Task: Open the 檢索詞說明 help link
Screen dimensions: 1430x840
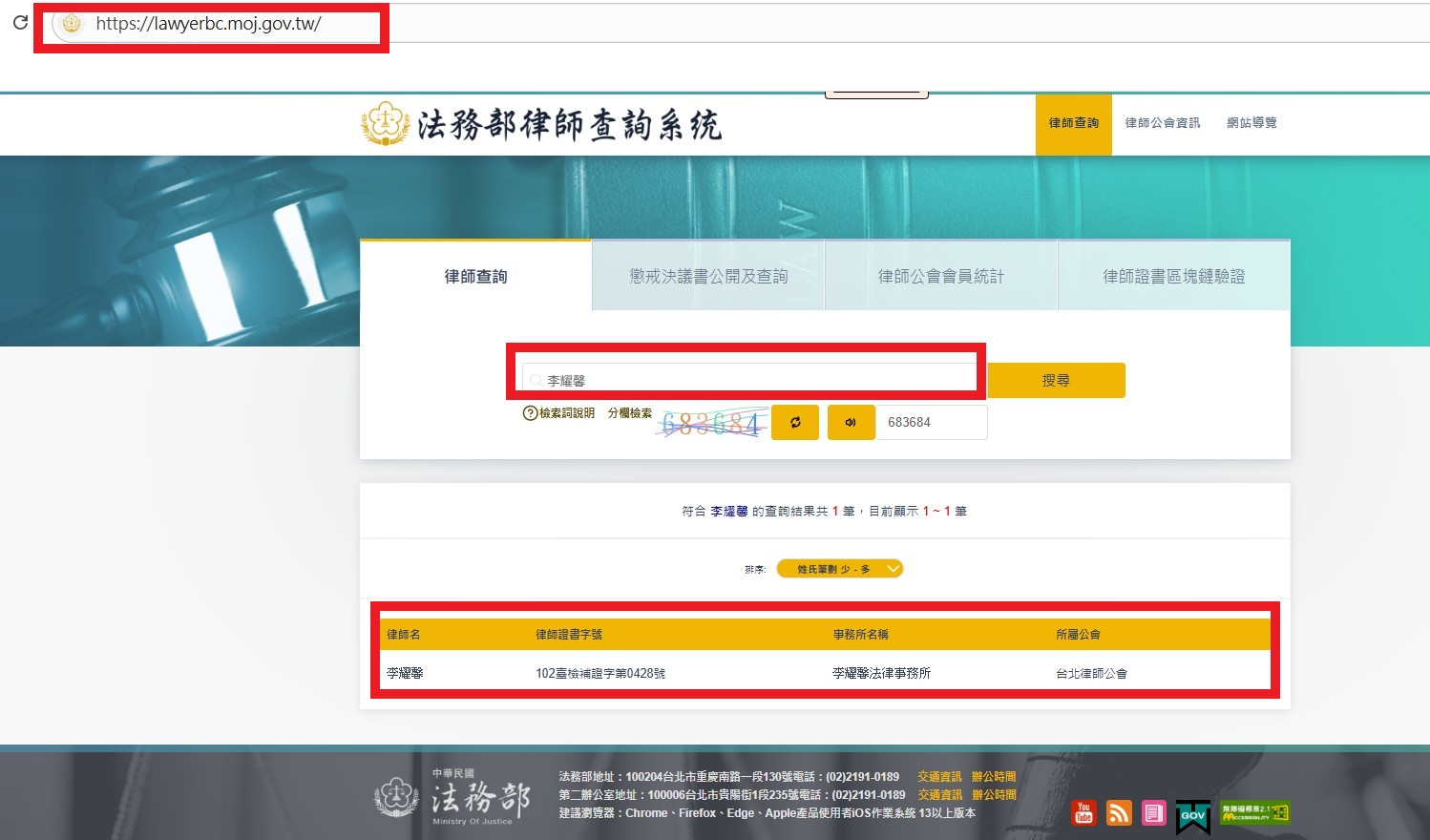Action: [559, 413]
